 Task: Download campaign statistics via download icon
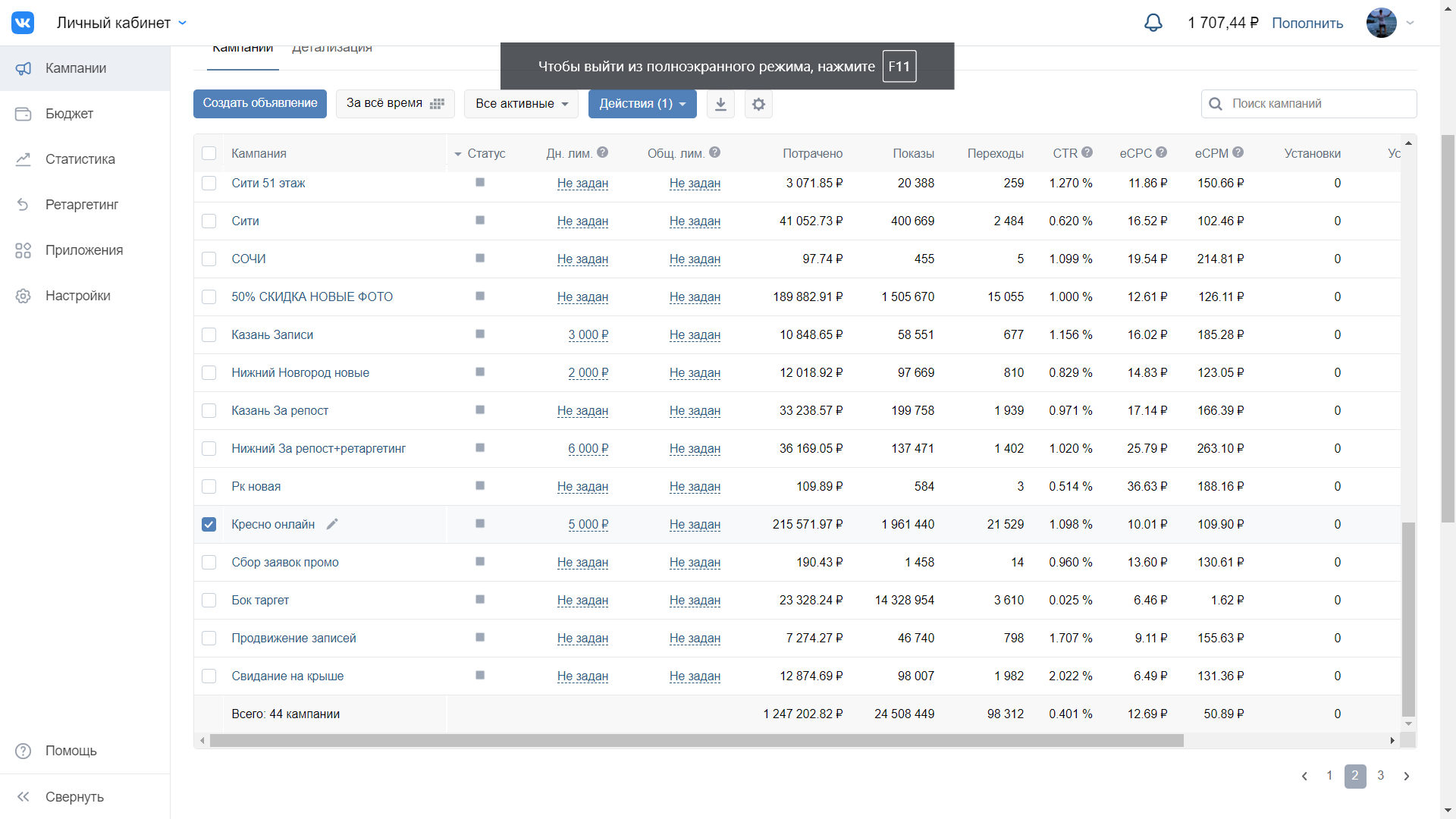(720, 104)
